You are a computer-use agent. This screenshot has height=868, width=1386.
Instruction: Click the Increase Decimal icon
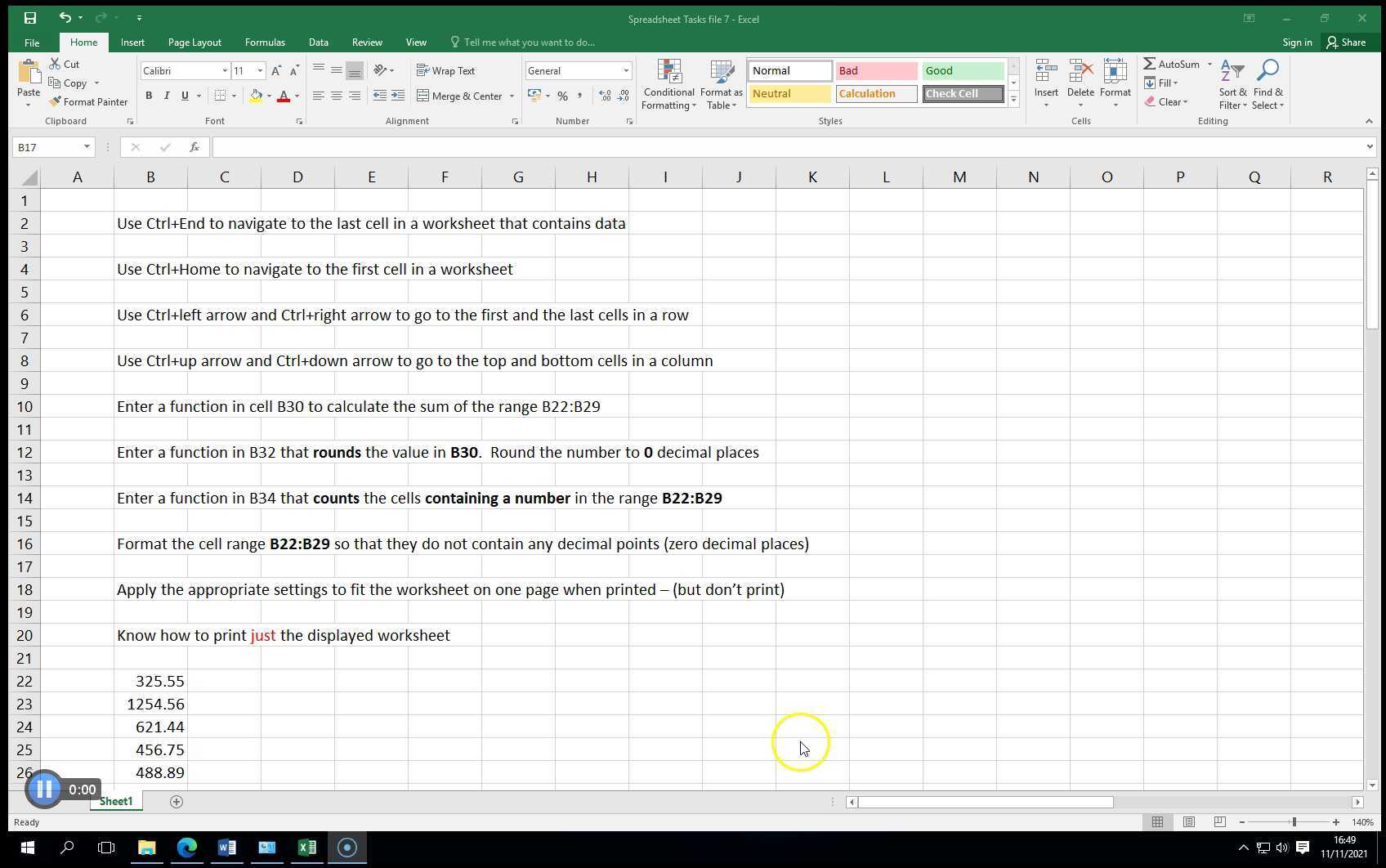click(605, 96)
